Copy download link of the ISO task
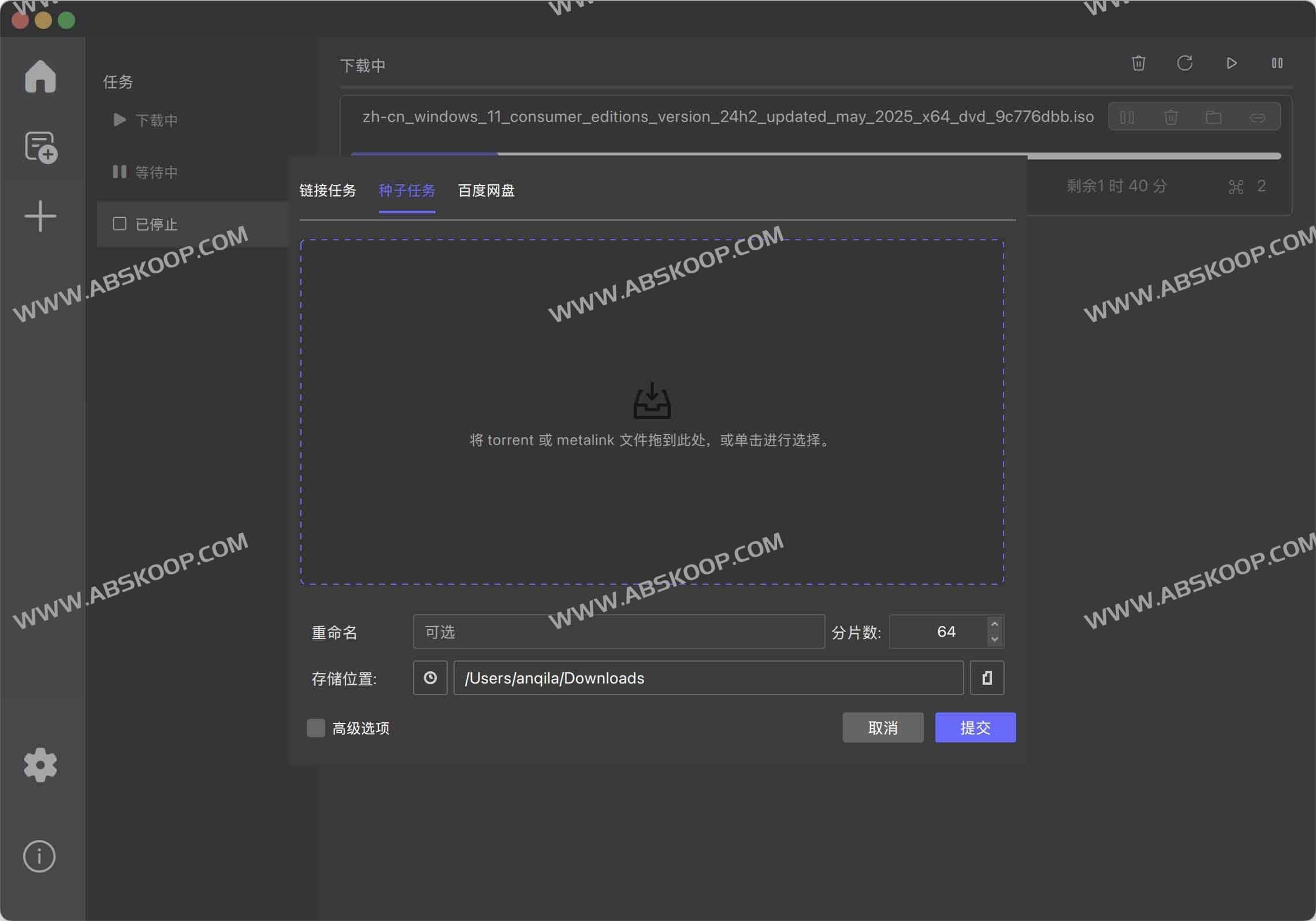Screen dimensions: 1316x921 [x=1258, y=117]
